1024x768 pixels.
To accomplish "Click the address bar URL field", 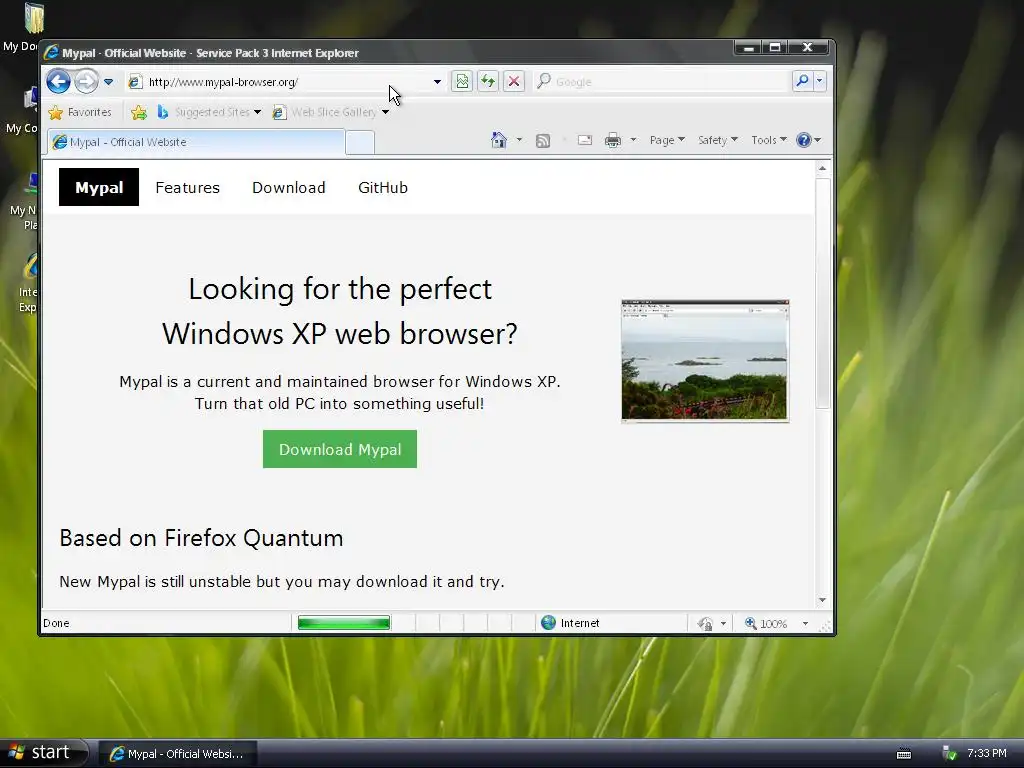I will (281, 82).
